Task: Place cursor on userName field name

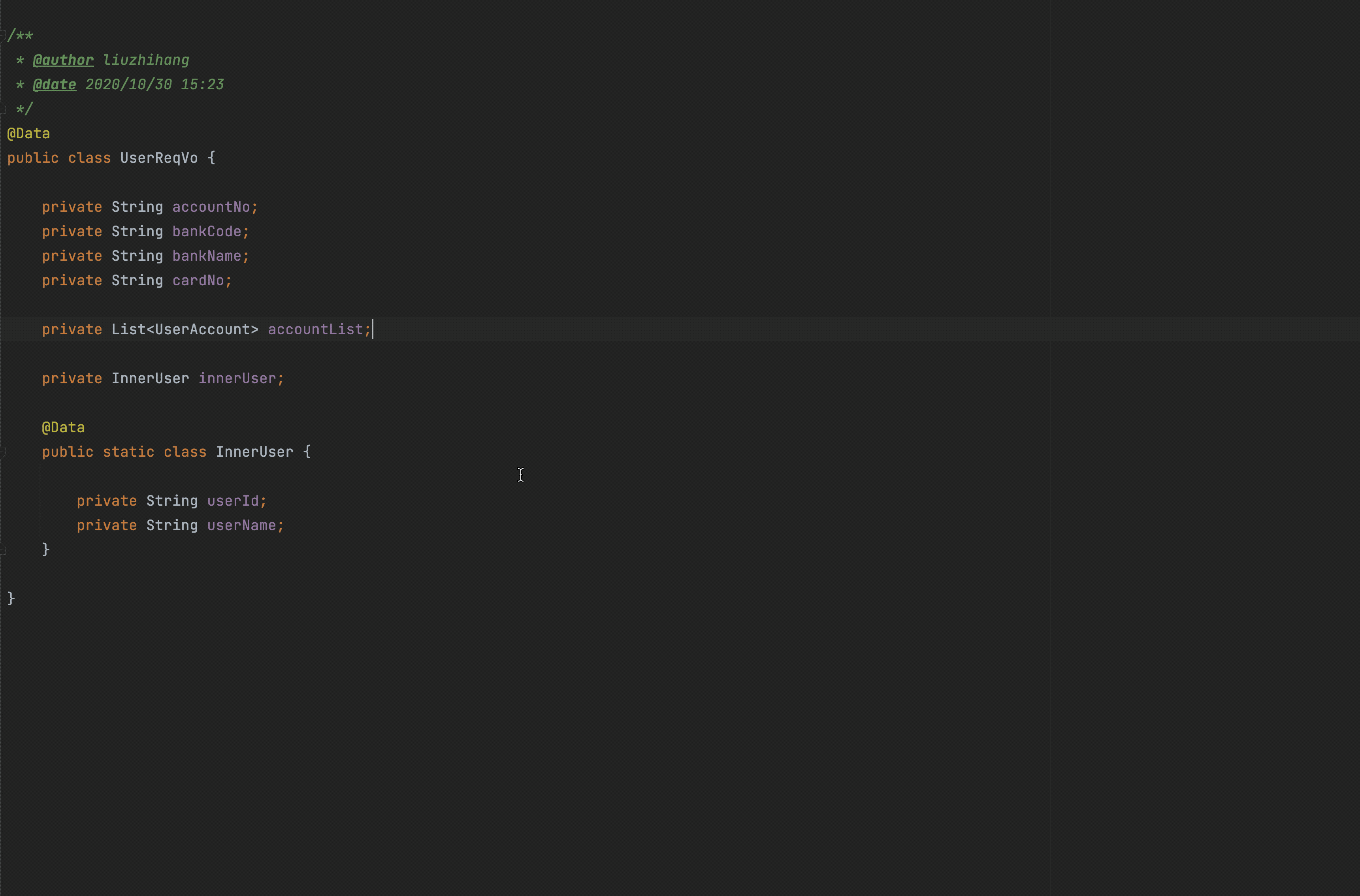Action: point(241,526)
